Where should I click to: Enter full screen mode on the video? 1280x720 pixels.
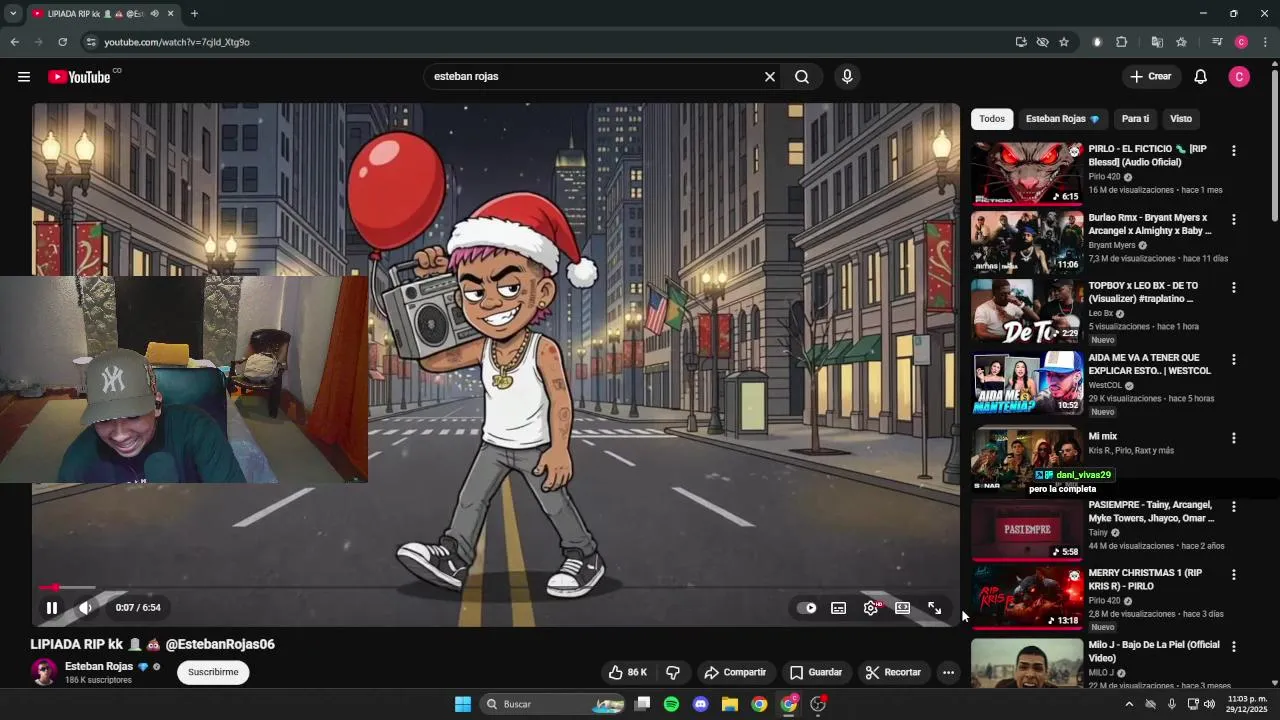pos(935,608)
